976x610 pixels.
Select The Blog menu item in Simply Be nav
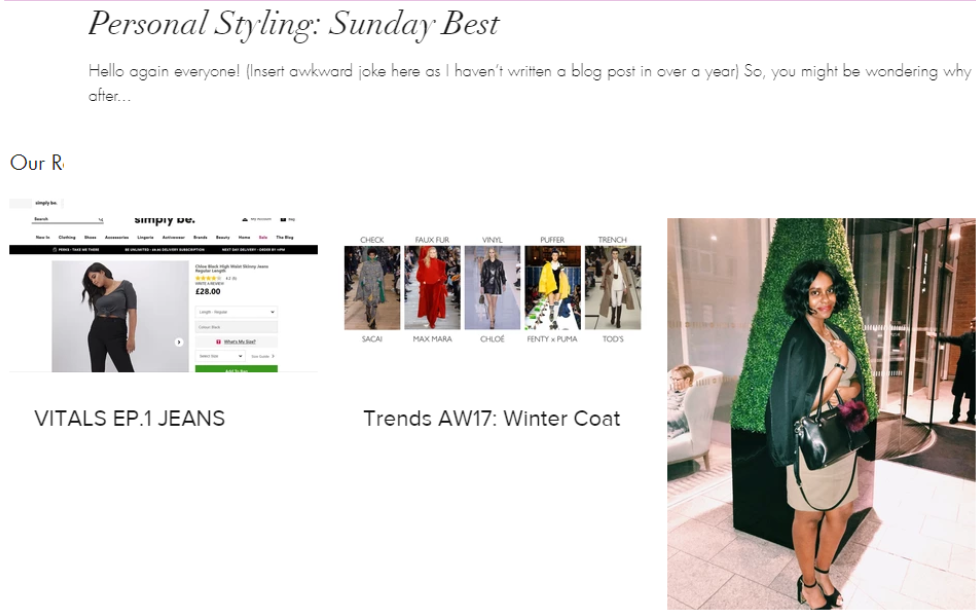(x=284, y=237)
